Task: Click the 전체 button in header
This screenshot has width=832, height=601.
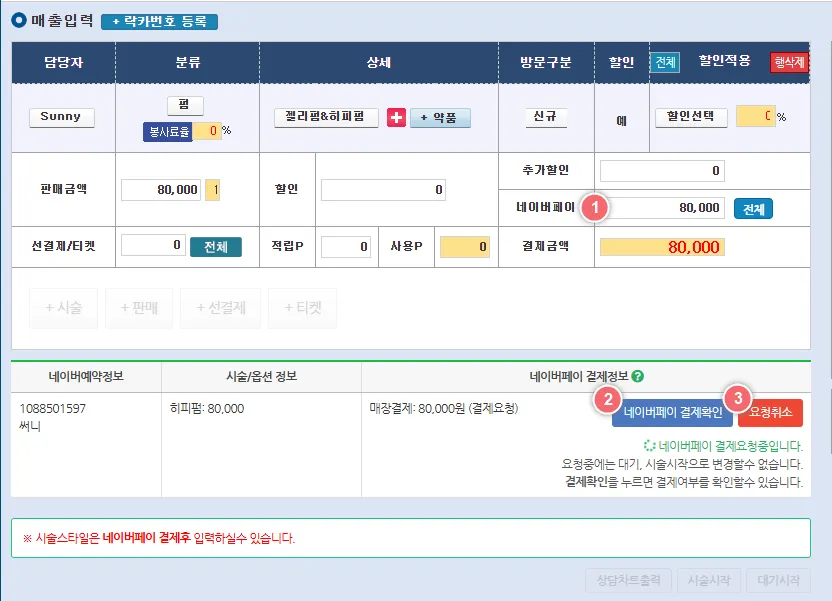Action: (x=665, y=63)
